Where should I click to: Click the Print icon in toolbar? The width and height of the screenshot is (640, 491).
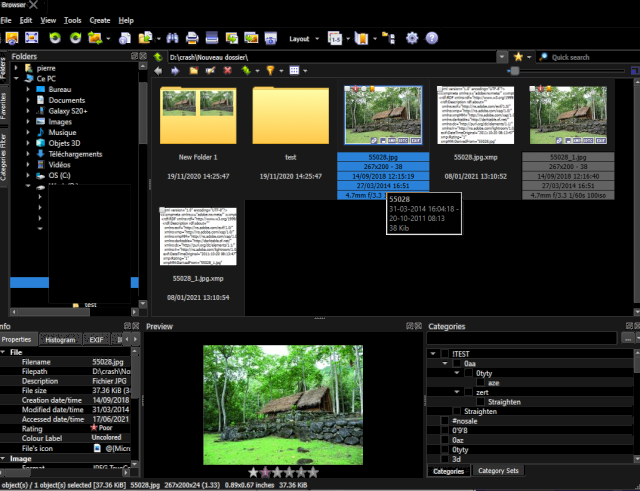click(x=192, y=38)
